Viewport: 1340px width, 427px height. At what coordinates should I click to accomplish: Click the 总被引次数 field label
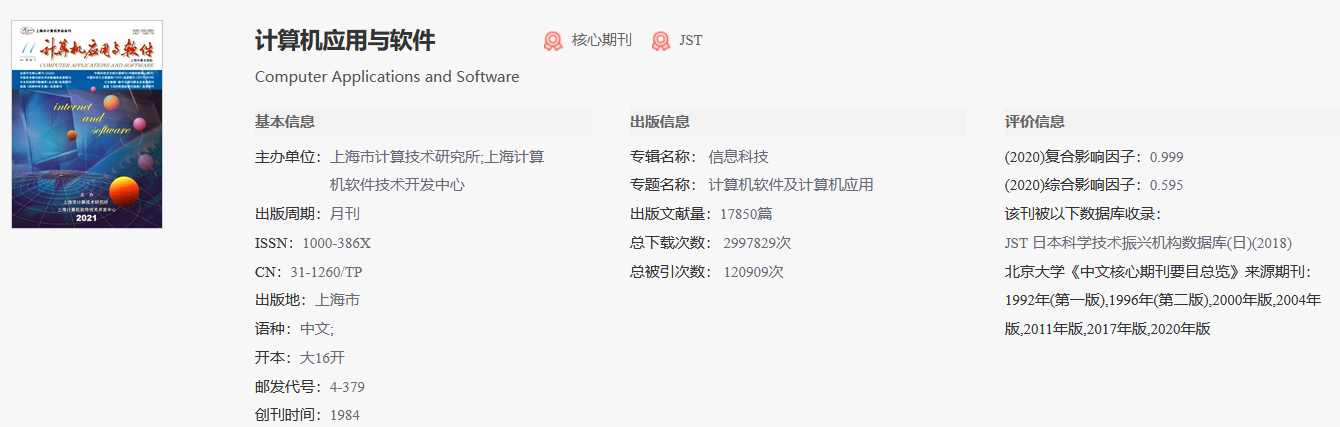[x=671, y=272]
